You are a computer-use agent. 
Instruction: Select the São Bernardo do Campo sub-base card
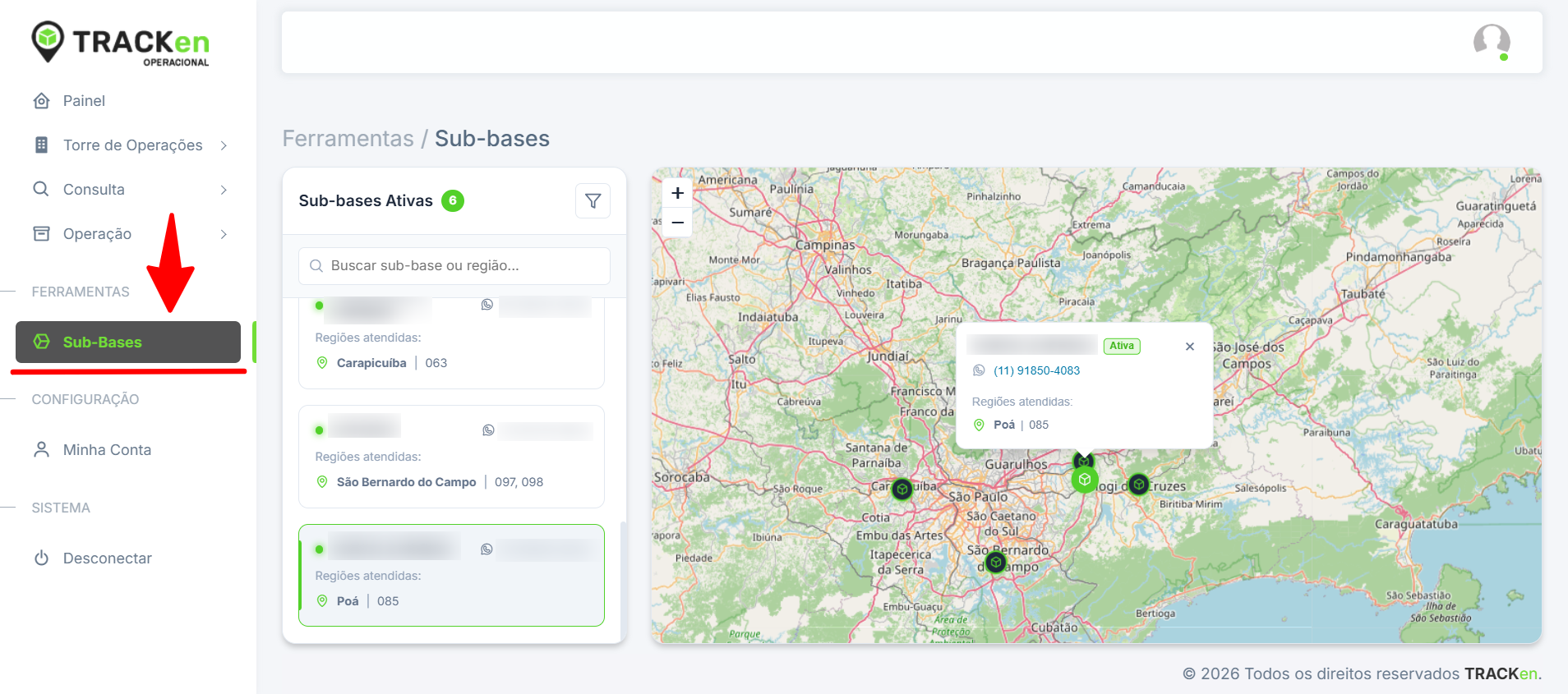(451, 457)
